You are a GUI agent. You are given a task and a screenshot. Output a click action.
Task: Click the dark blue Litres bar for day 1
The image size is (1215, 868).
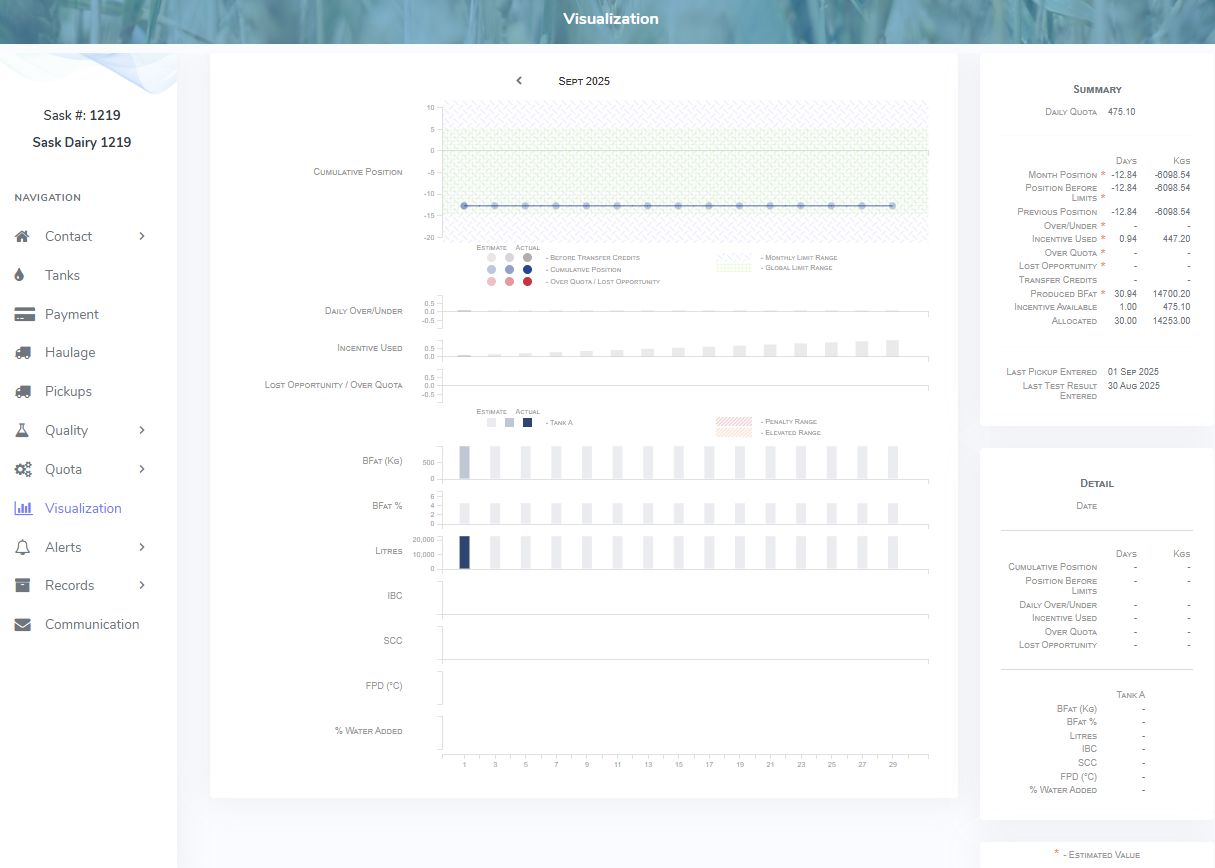464,552
